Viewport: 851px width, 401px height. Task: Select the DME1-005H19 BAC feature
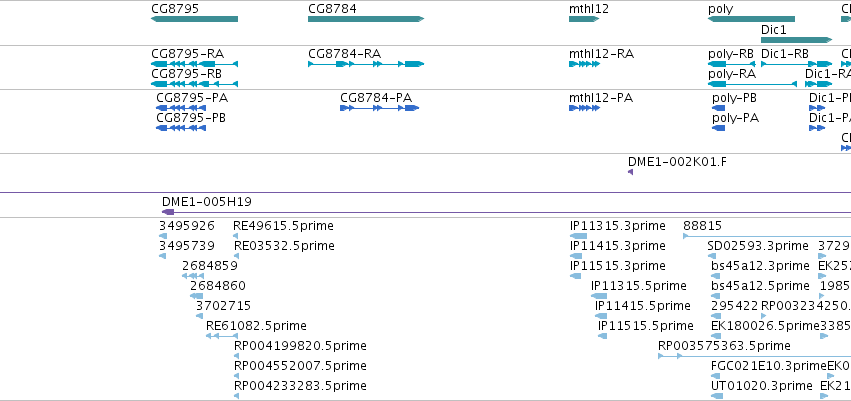click(506, 212)
